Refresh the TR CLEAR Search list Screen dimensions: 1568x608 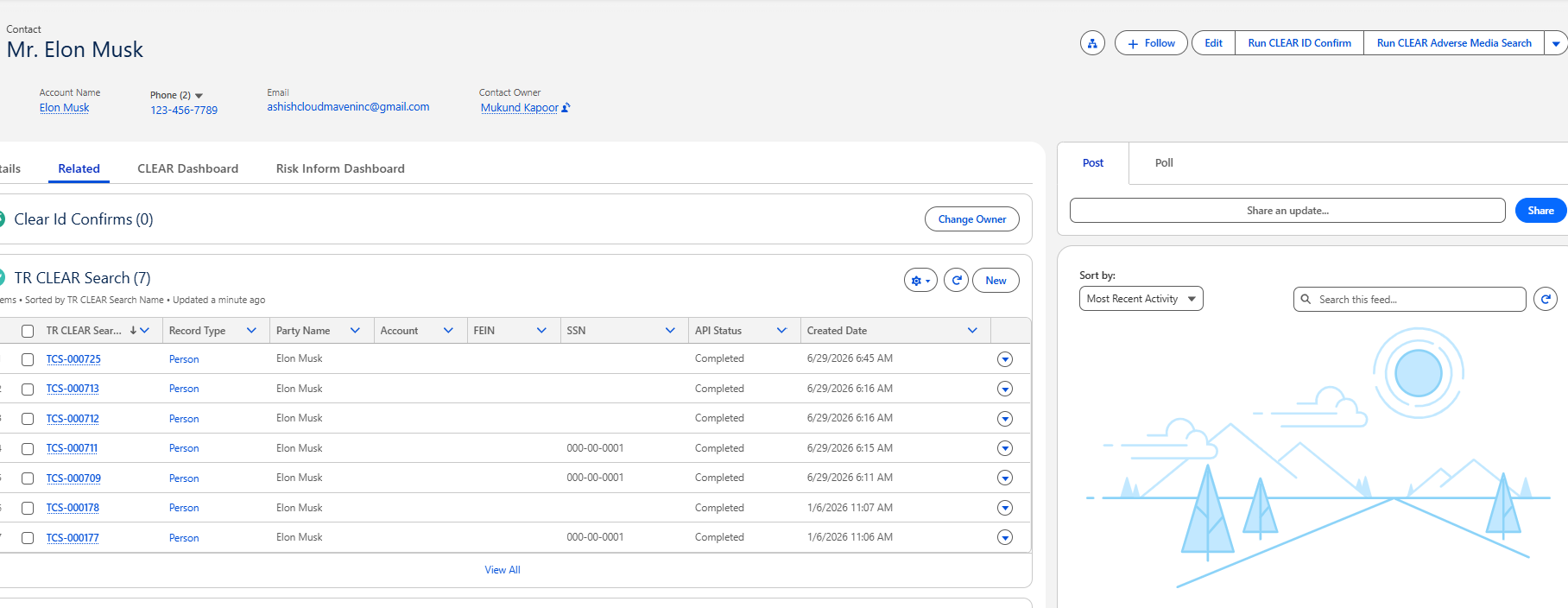click(956, 281)
